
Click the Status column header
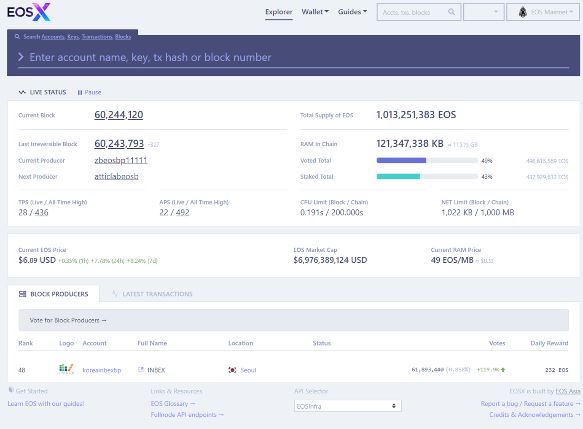tap(322, 343)
